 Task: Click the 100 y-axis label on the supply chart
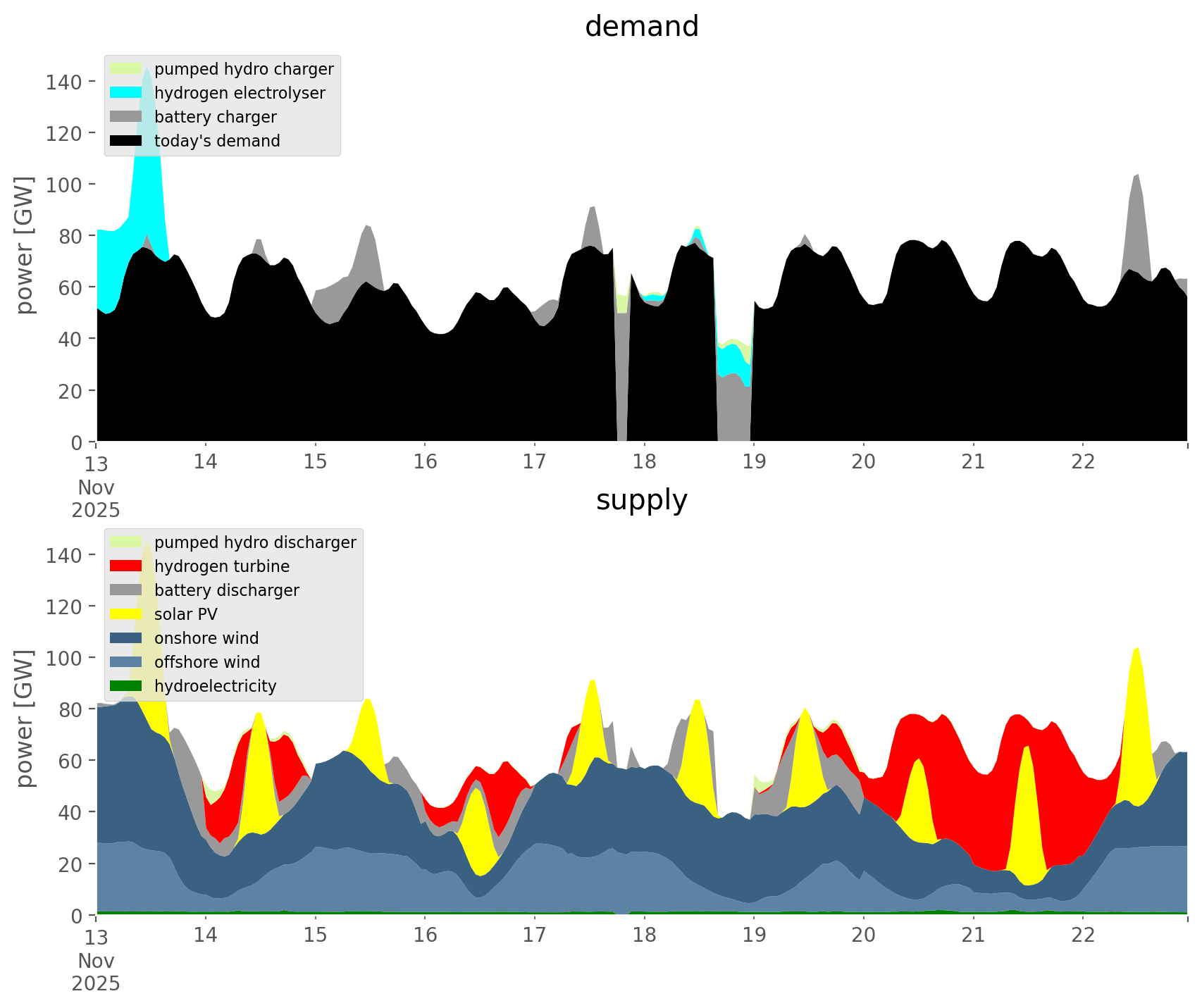(63, 658)
